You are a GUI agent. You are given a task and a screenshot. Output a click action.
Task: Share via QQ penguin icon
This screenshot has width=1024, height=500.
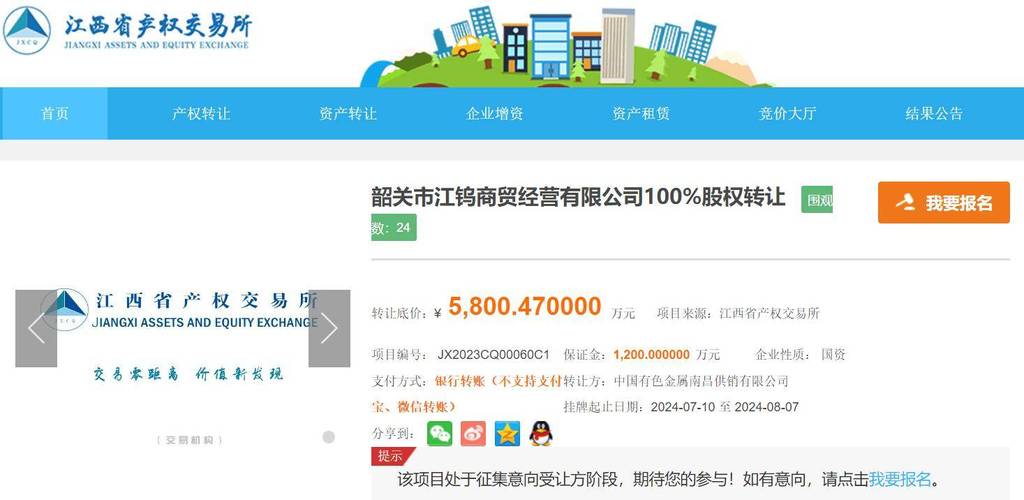pos(541,433)
